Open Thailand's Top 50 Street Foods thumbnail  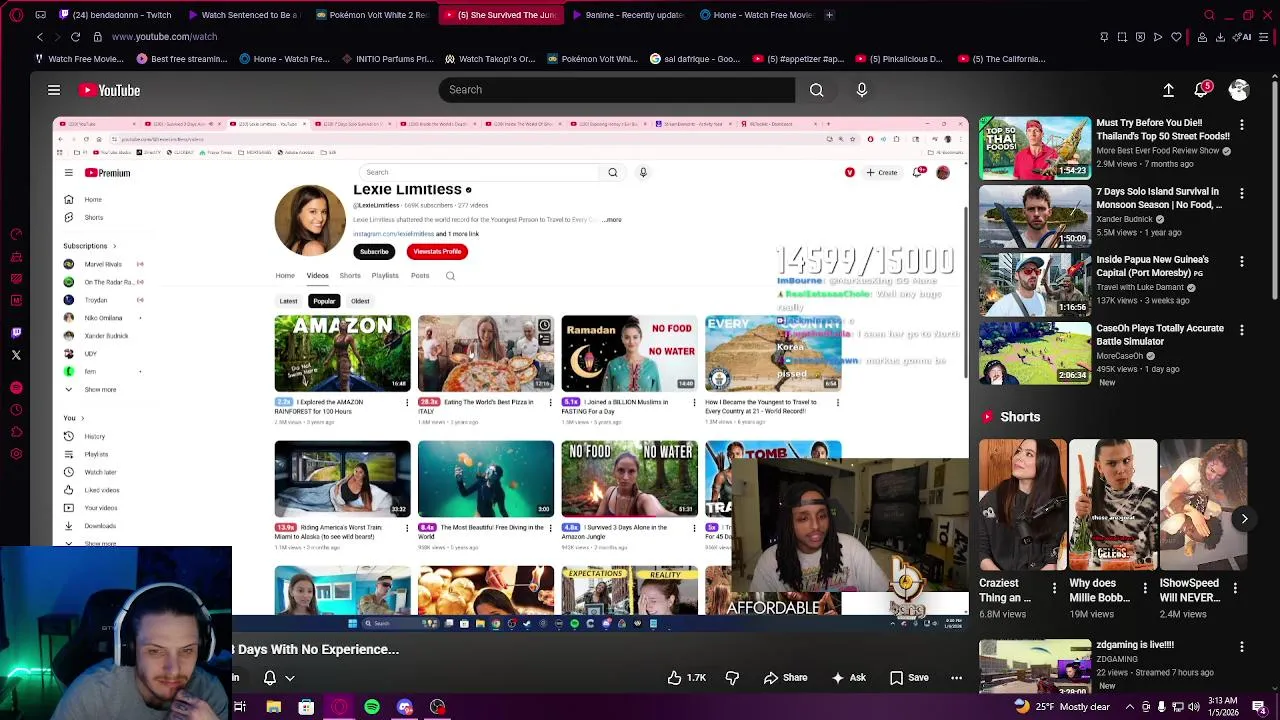(x=1035, y=148)
